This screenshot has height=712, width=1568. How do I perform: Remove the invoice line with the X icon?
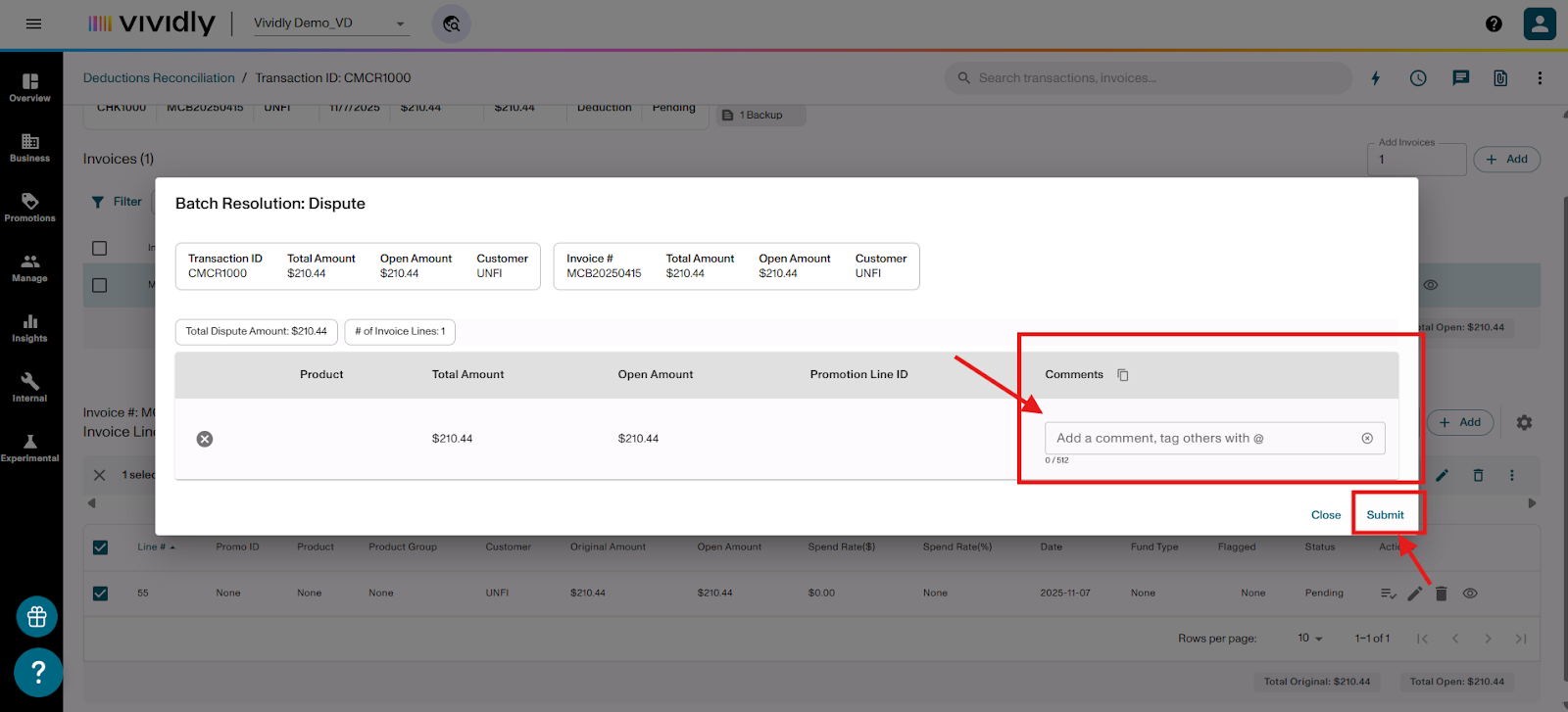tap(205, 439)
